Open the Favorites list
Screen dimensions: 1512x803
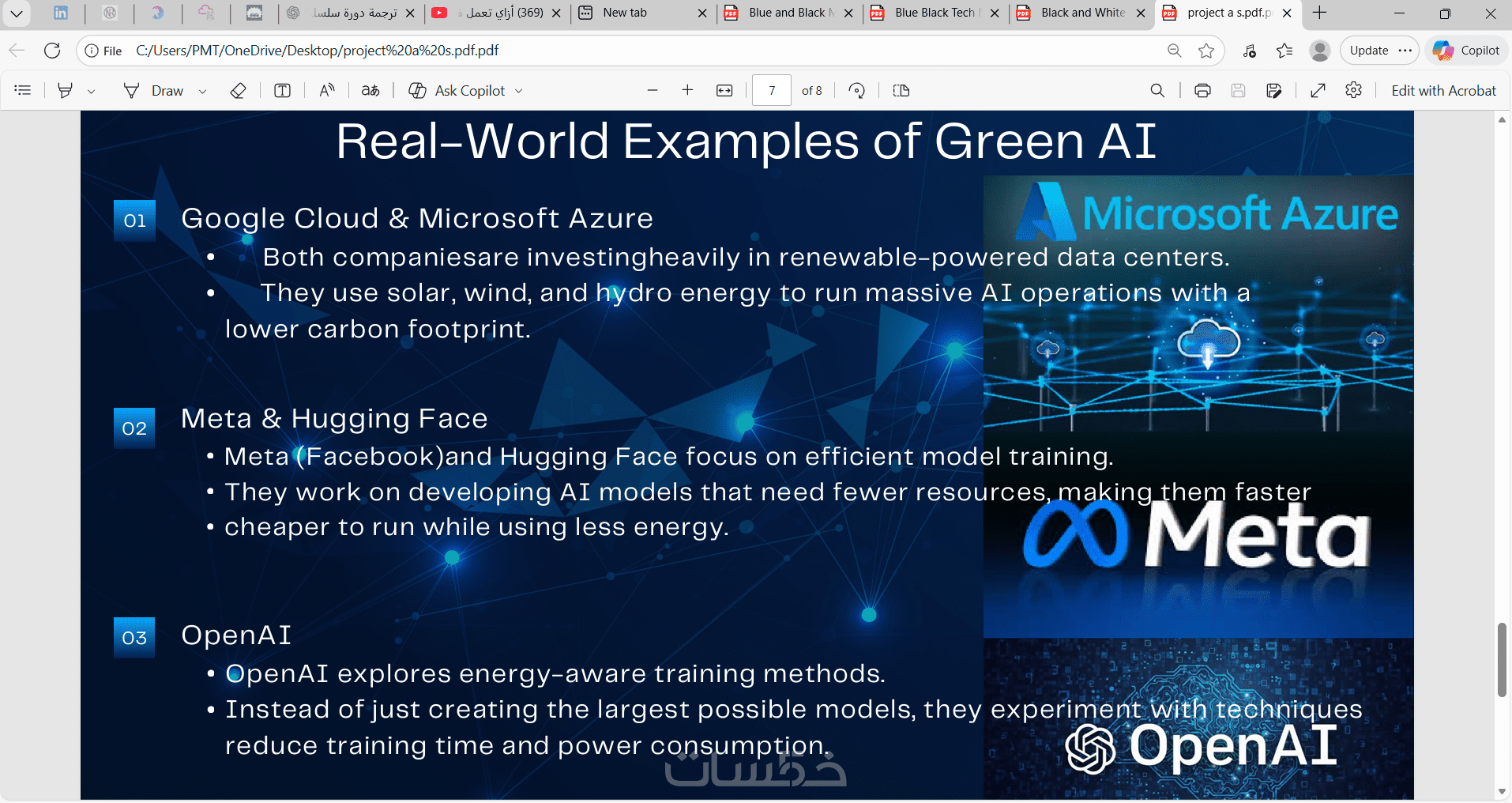tap(1284, 51)
